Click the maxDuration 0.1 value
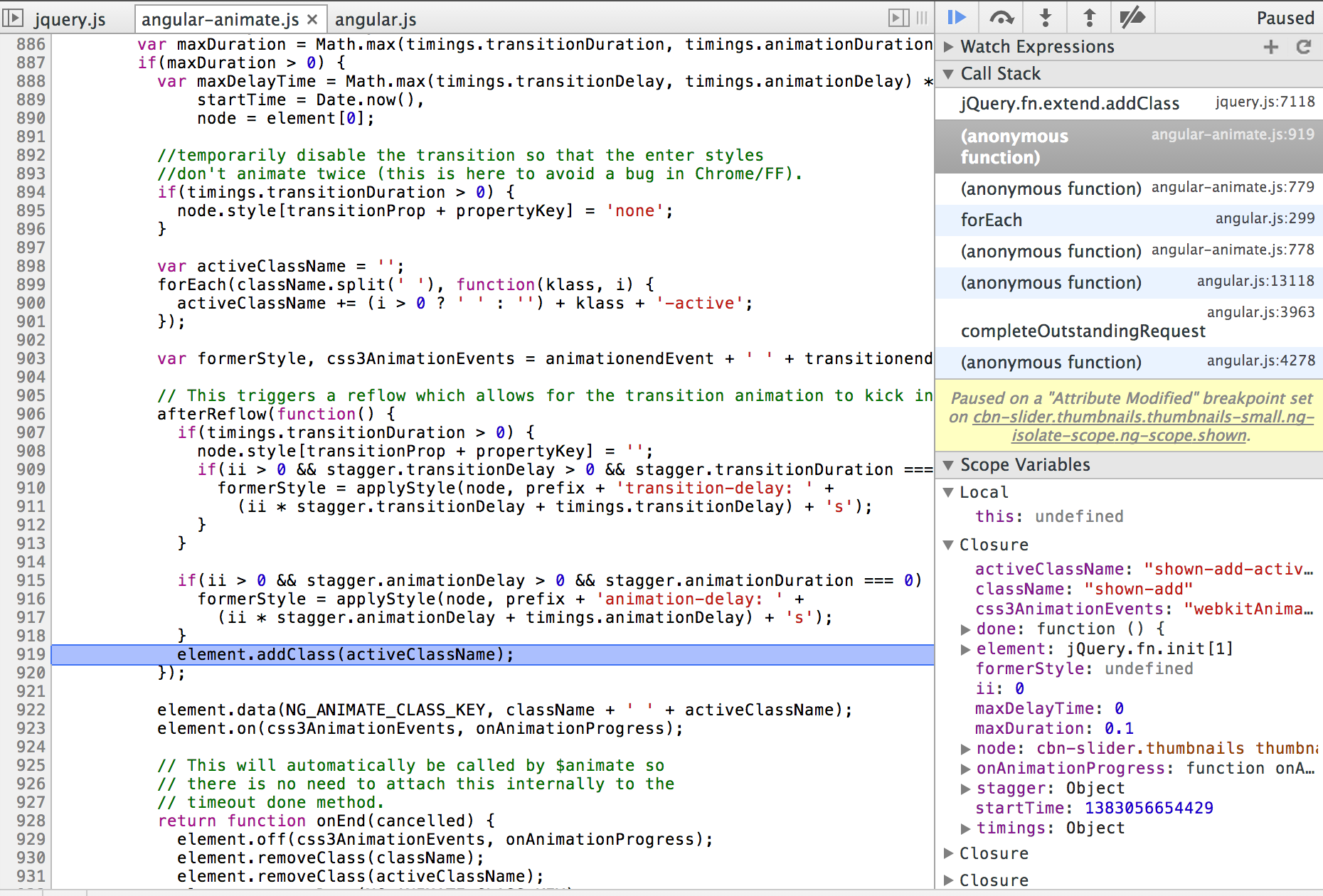 (x=1119, y=729)
